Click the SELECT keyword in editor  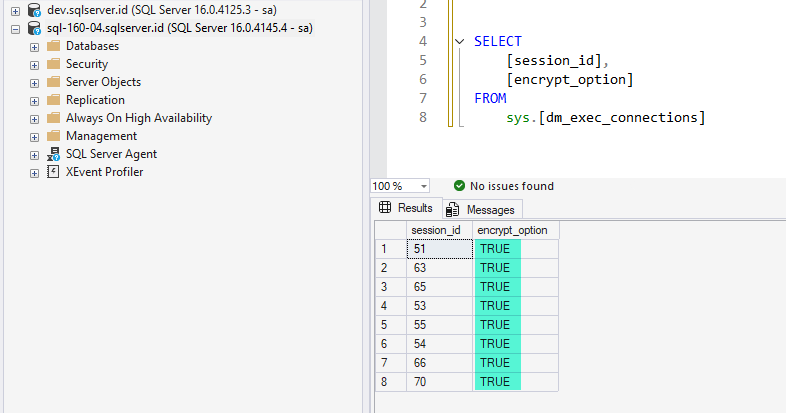pyautogui.click(x=498, y=42)
